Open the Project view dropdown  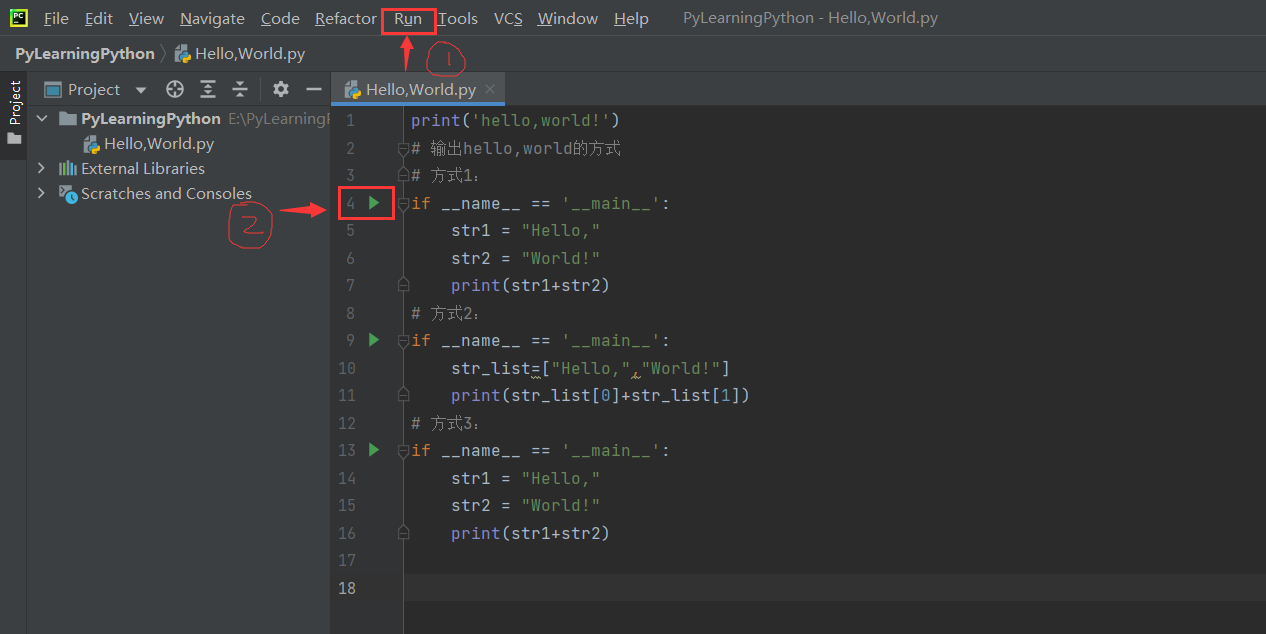139,89
